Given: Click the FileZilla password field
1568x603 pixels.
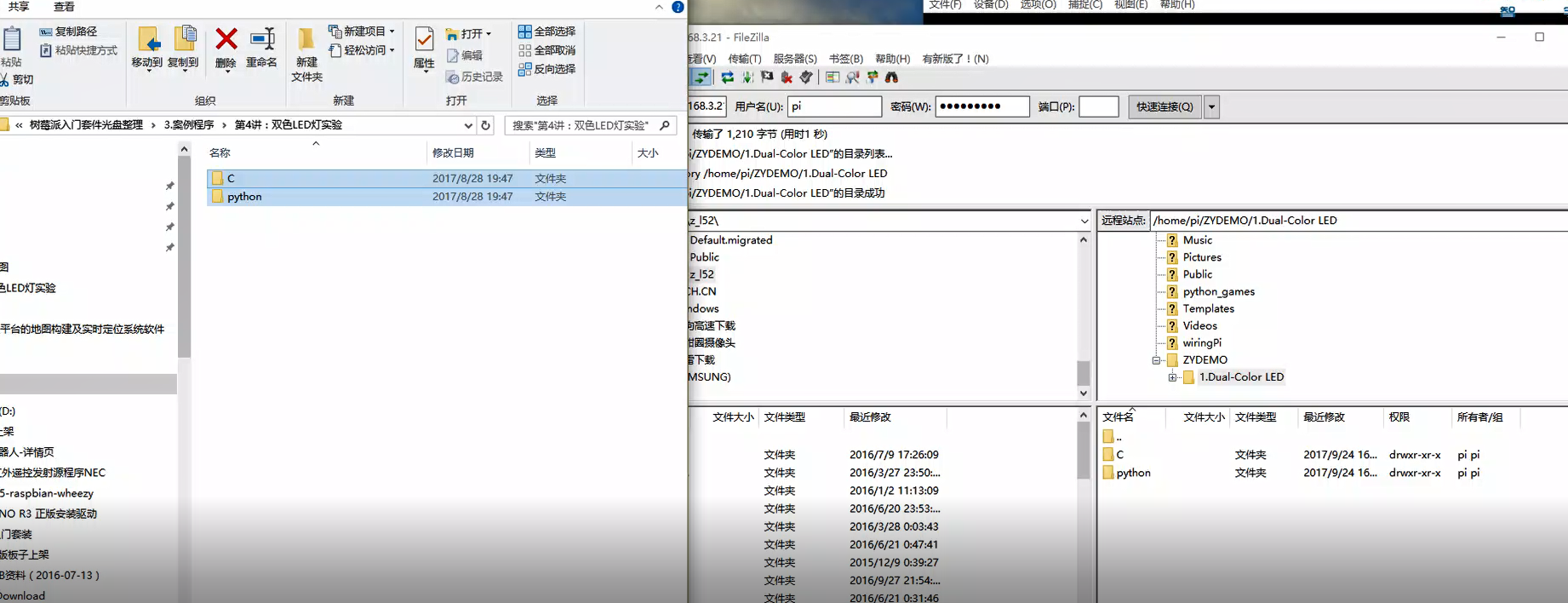Looking at the screenshot, I should click(982, 106).
